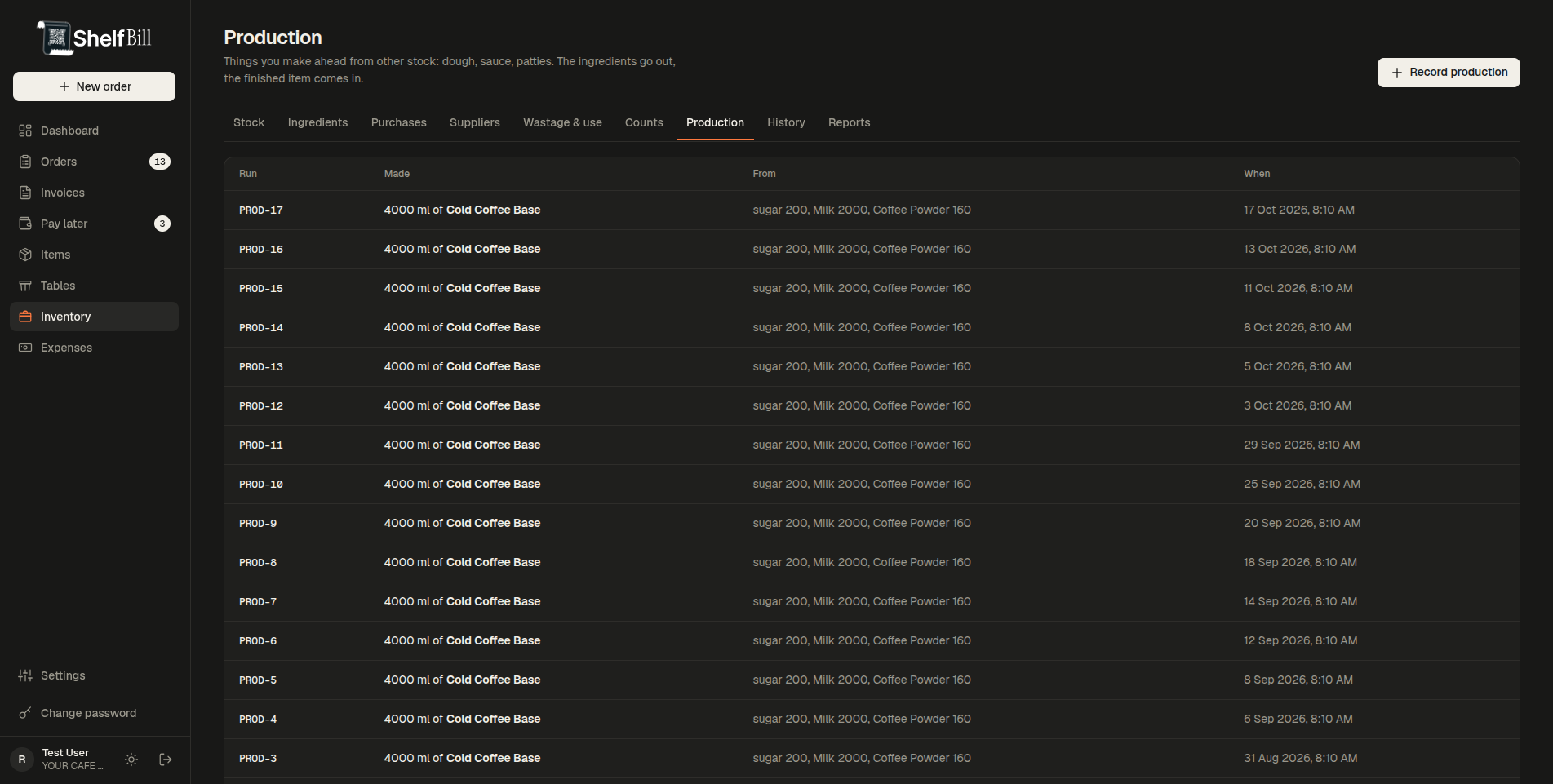This screenshot has height=784, width=1553.
Task: Open the Items box icon
Action: (25, 255)
